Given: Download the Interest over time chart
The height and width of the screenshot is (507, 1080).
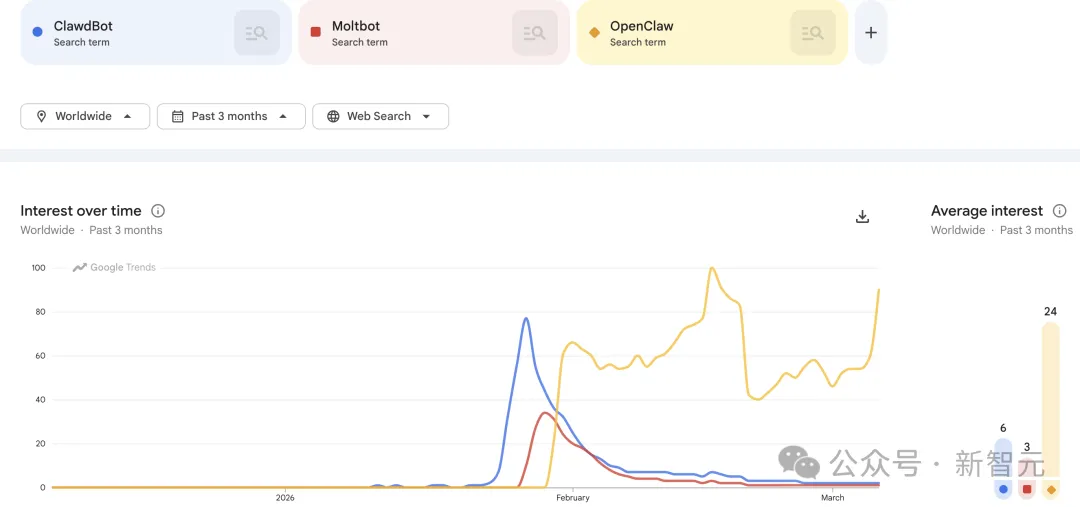Looking at the screenshot, I should point(862,216).
